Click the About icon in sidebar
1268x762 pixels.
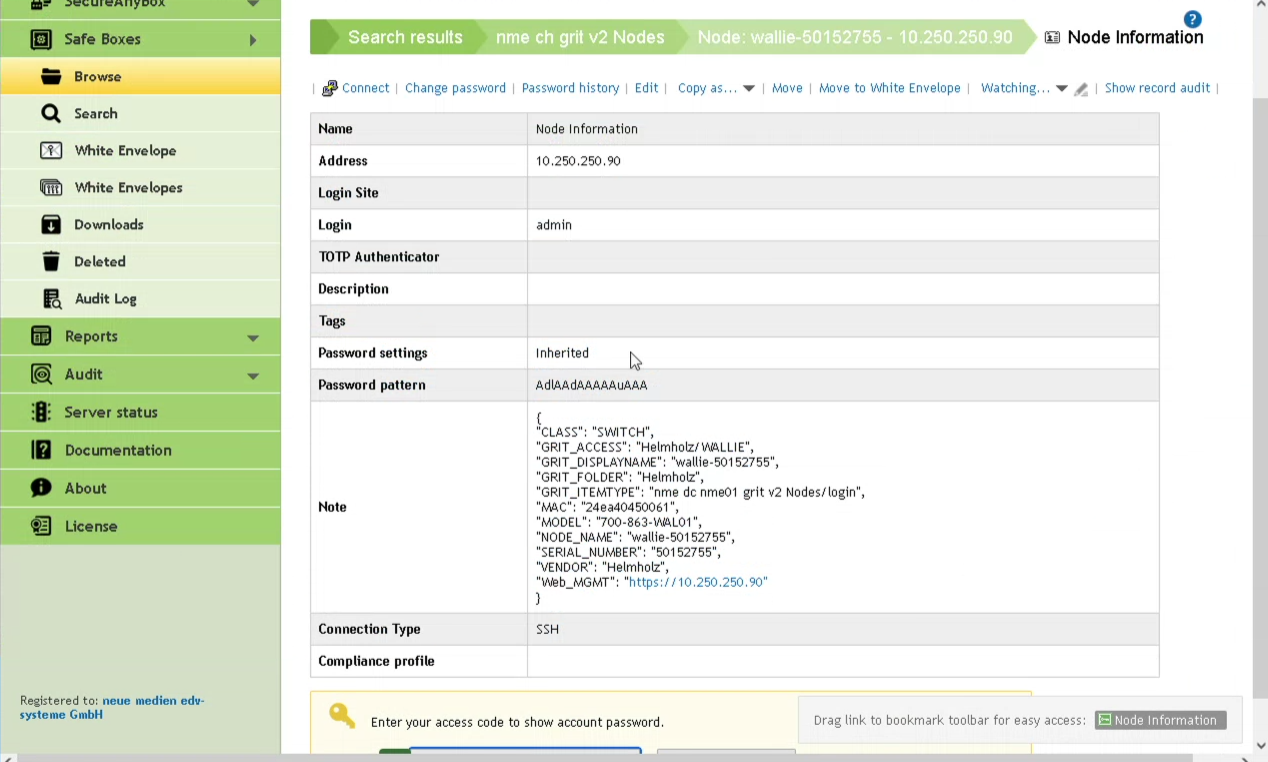click(x=41, y=488)
